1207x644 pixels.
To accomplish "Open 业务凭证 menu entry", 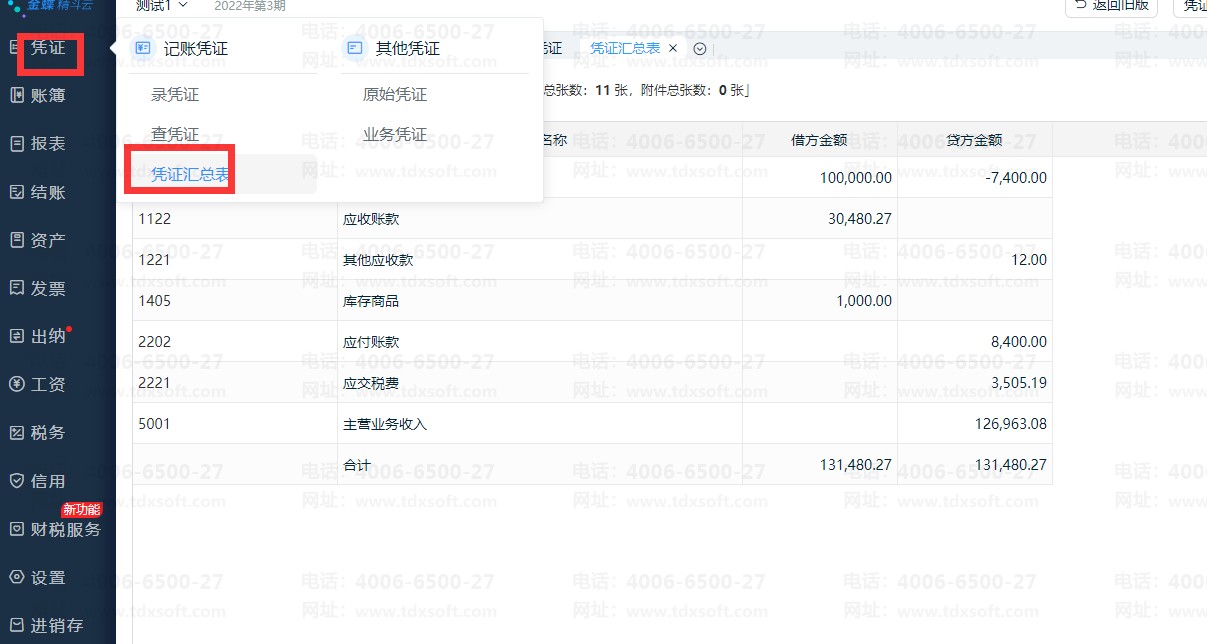I will point(395,134).
